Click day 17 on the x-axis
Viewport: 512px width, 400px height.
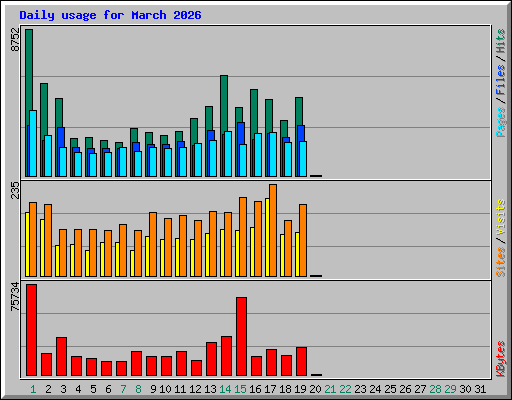270,389
